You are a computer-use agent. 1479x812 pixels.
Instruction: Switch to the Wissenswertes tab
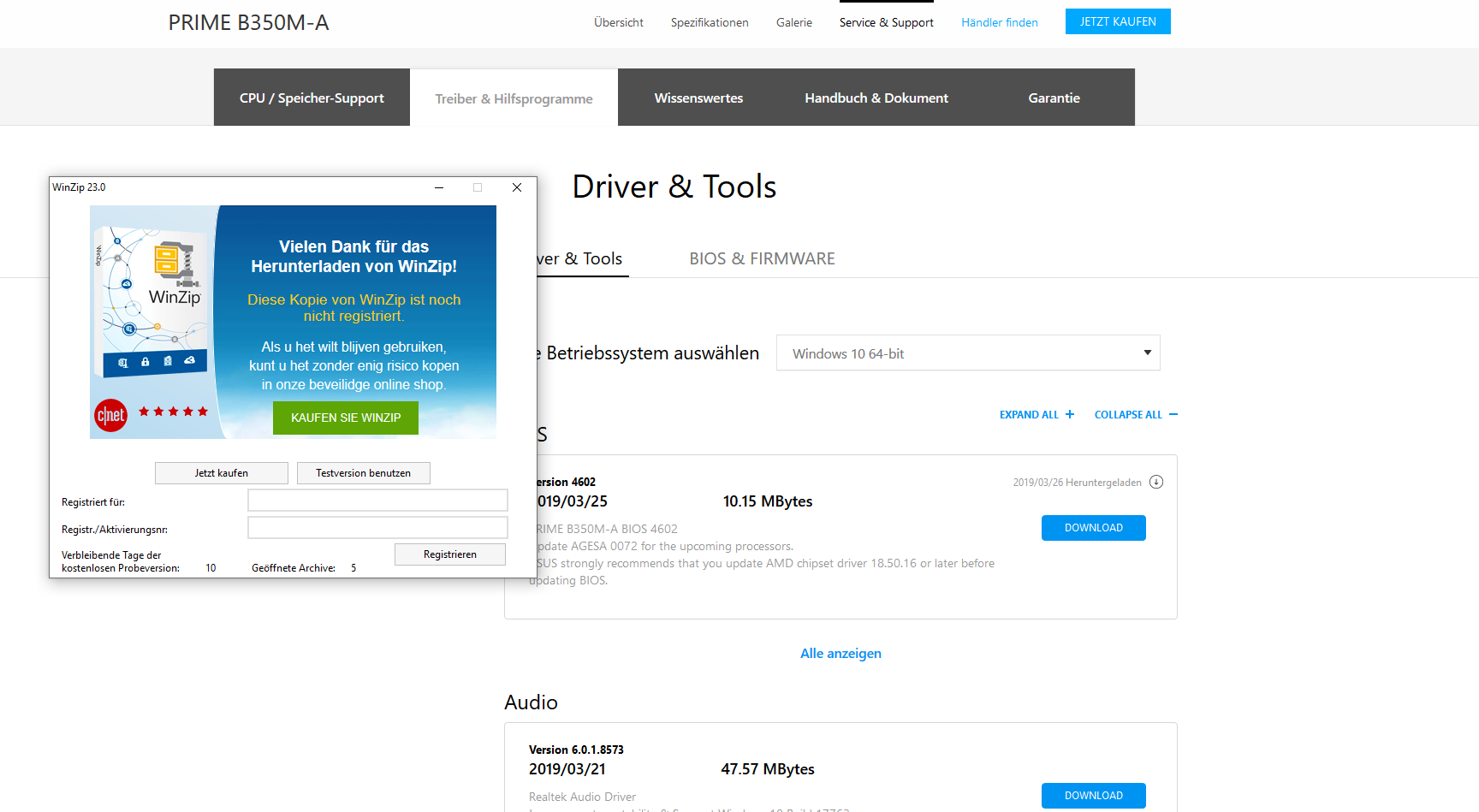698,98
